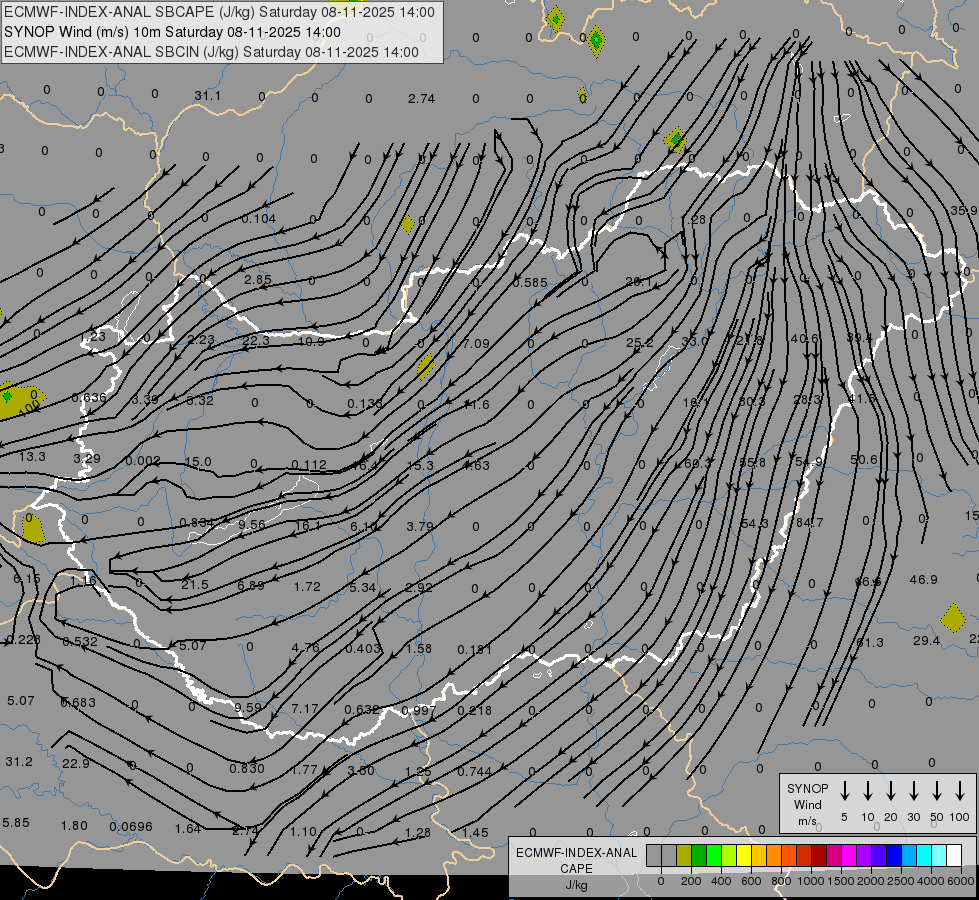Click the 61.3 map value
Image resolution: width=979 pixels, height=900 pixels.
pyautogui.click(x=870, y=643)
